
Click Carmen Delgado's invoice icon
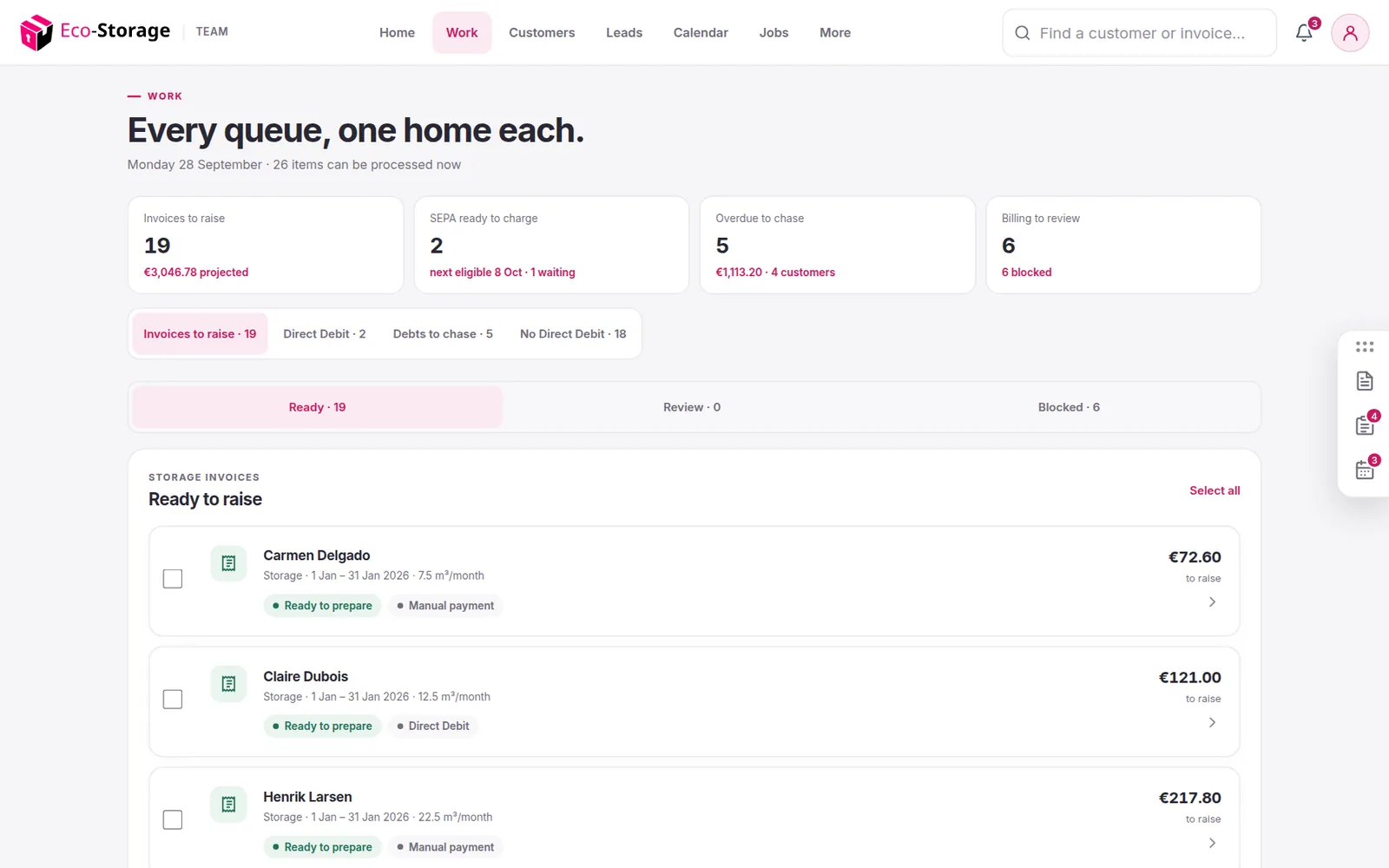(228, 563)
